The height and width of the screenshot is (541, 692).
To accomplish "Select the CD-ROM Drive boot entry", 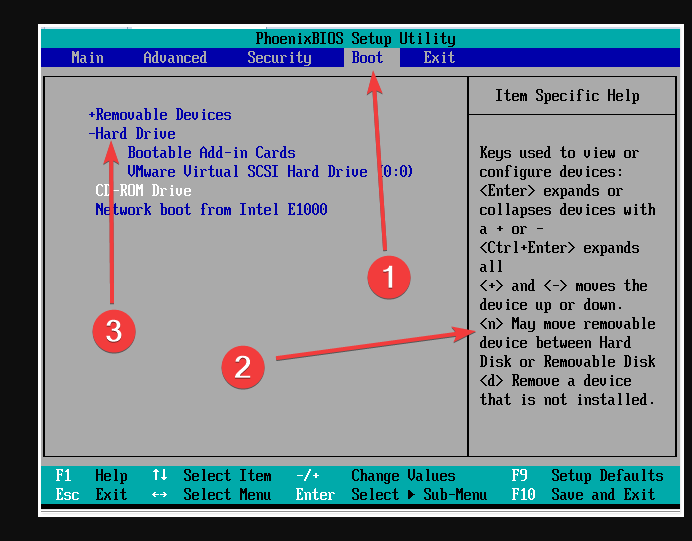I will click(x=143, y=191).
